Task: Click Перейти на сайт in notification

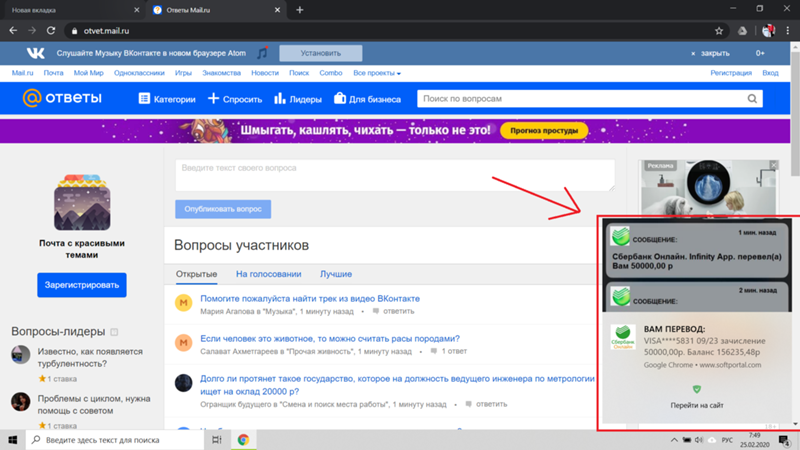Action: point(696,405)
